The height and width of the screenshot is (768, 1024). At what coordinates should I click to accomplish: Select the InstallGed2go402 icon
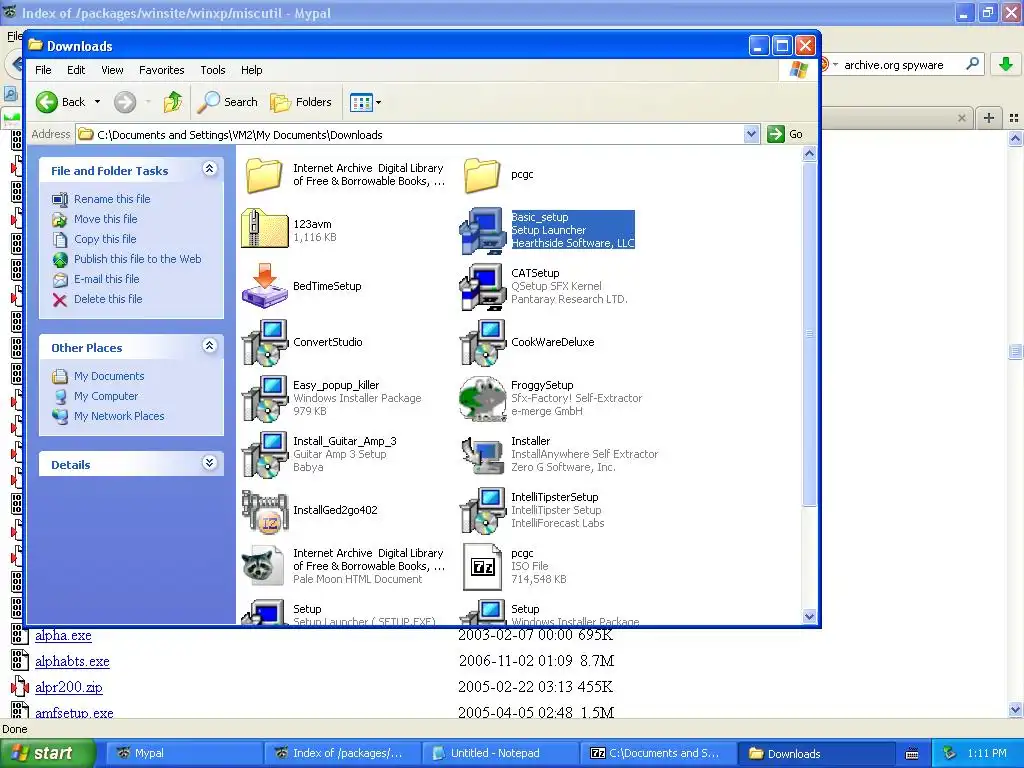[264, 511]
